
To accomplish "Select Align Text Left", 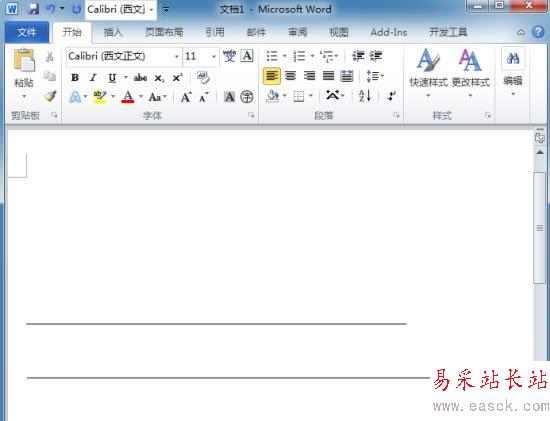I will (x=272, y=76).
